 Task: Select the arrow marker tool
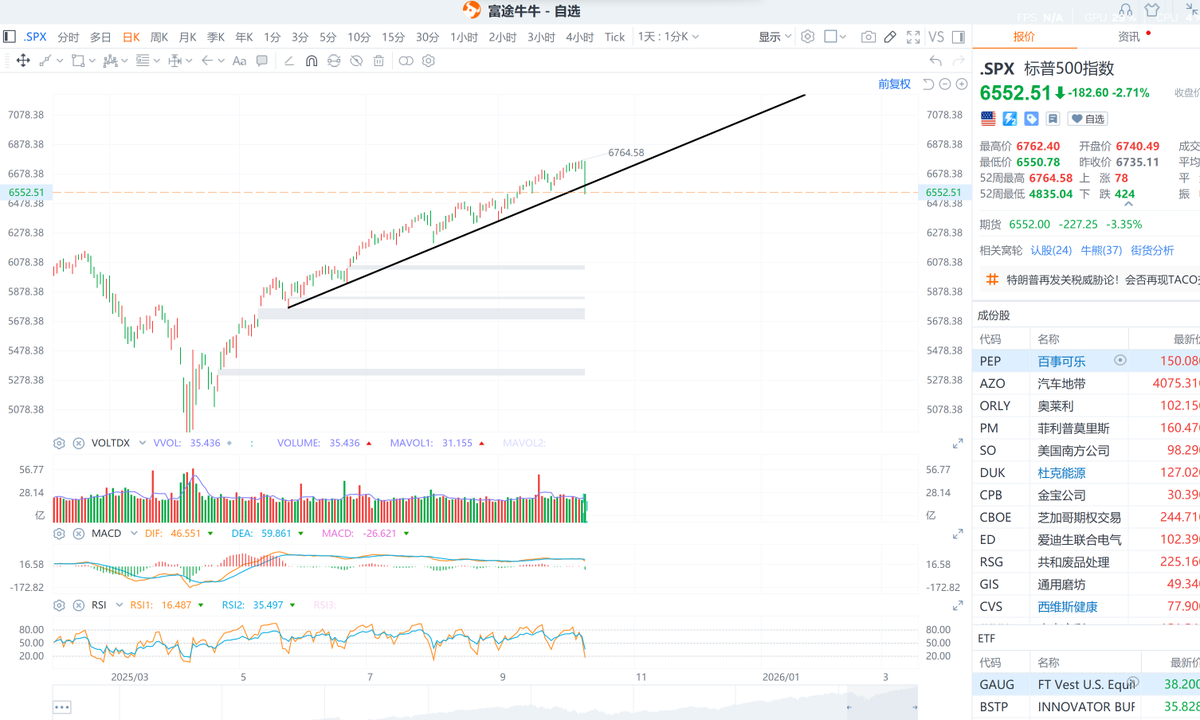(x=207, y=61)
